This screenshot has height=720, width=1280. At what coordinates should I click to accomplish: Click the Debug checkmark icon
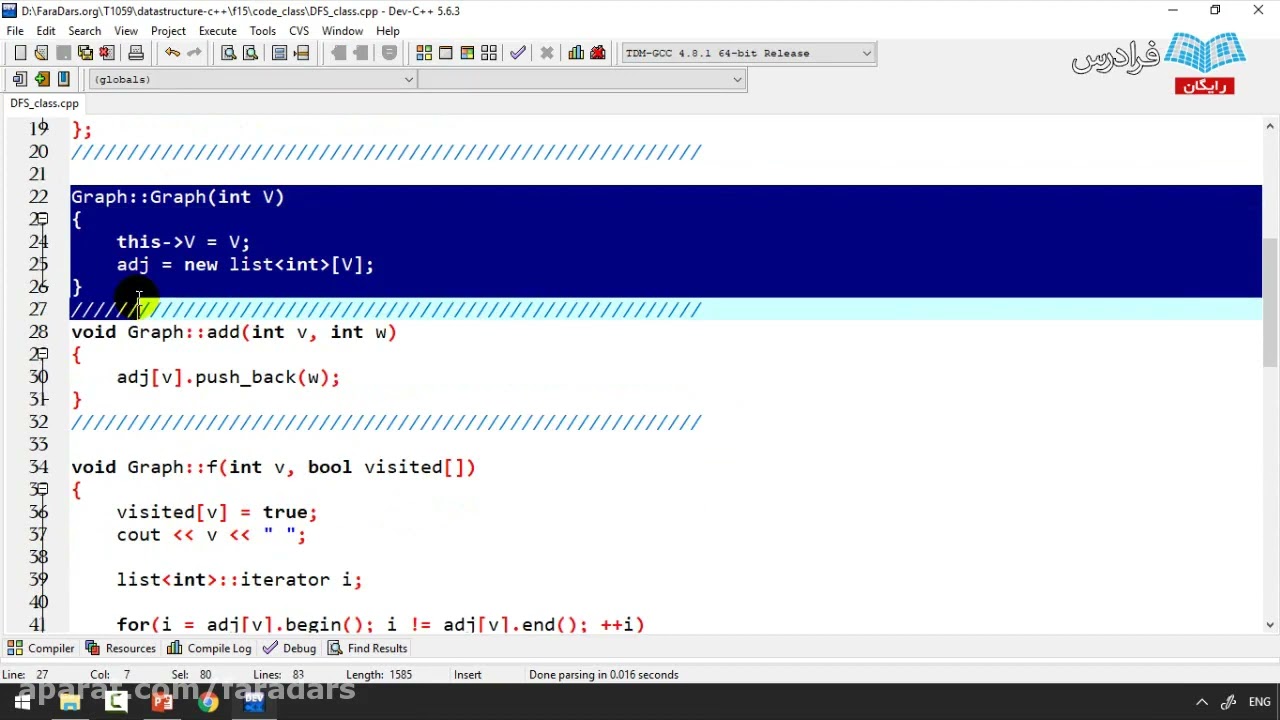(x=518, y=53)
